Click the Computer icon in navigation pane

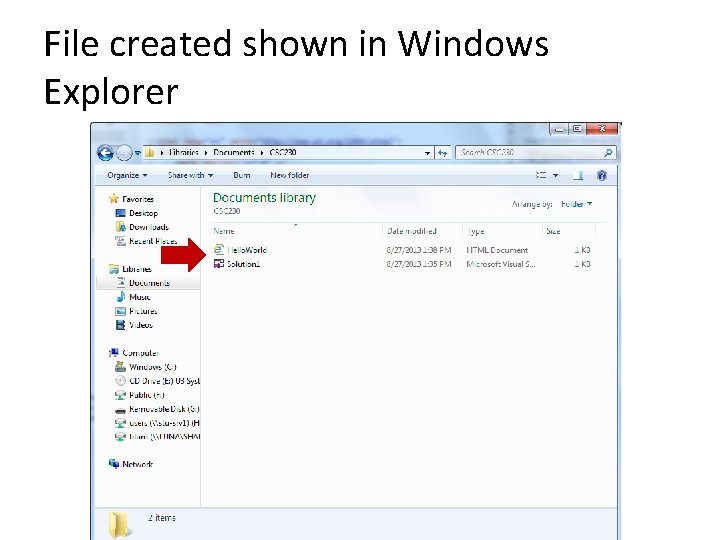113,353
